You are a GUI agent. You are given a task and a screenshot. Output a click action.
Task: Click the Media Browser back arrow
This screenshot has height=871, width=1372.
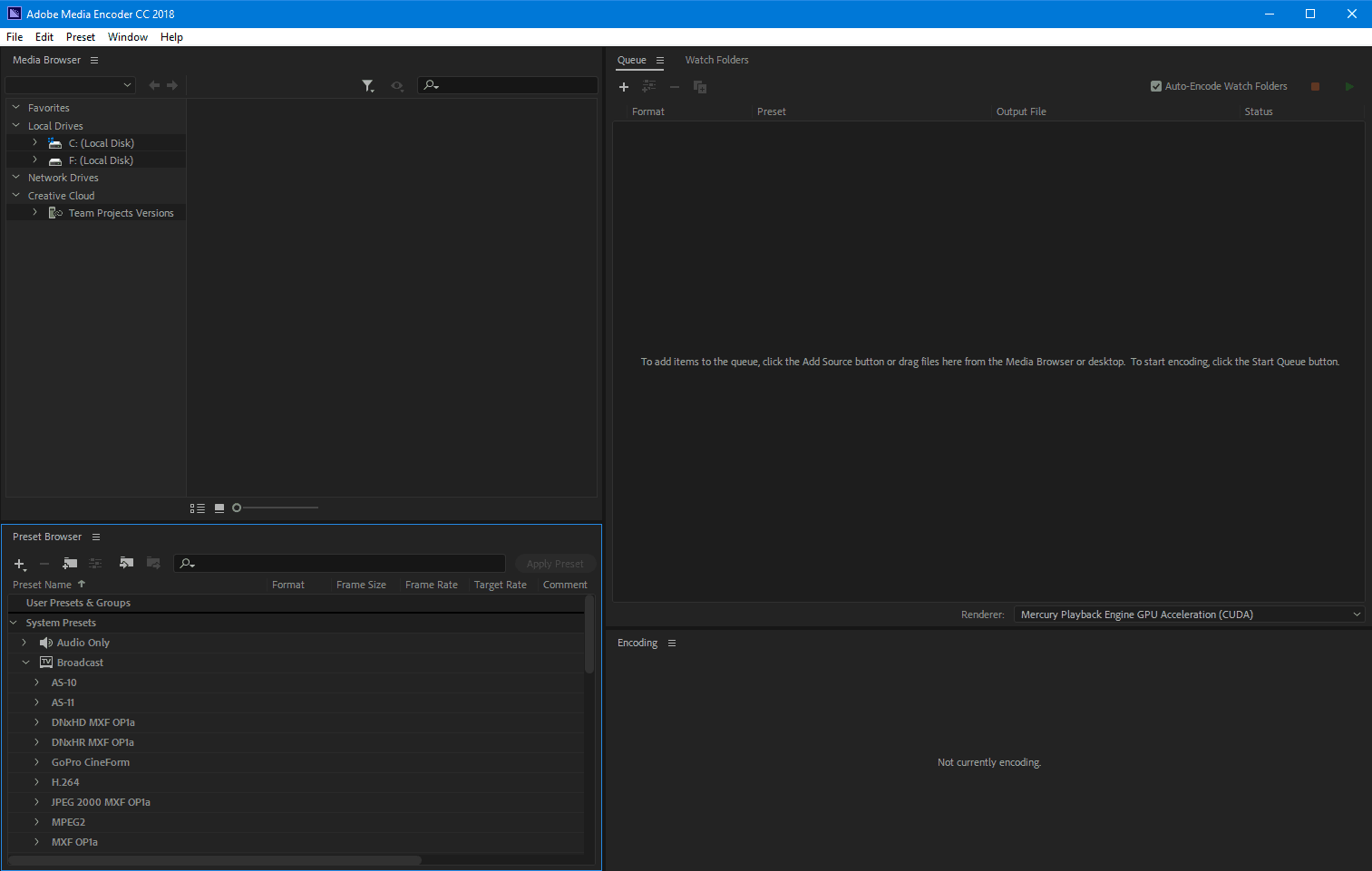click(x=154, y=85)
